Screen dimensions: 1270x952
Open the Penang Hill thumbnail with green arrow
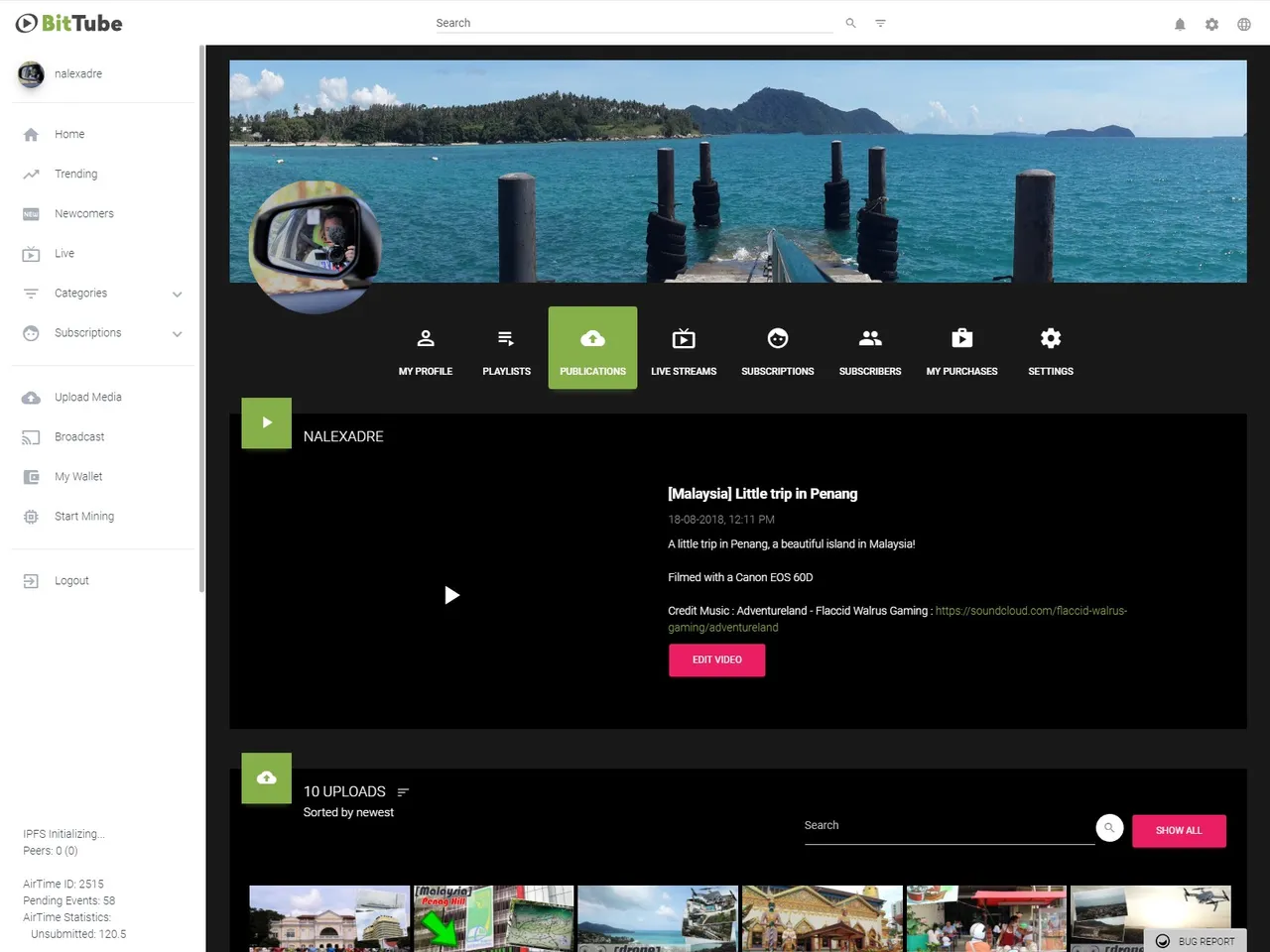493,918
